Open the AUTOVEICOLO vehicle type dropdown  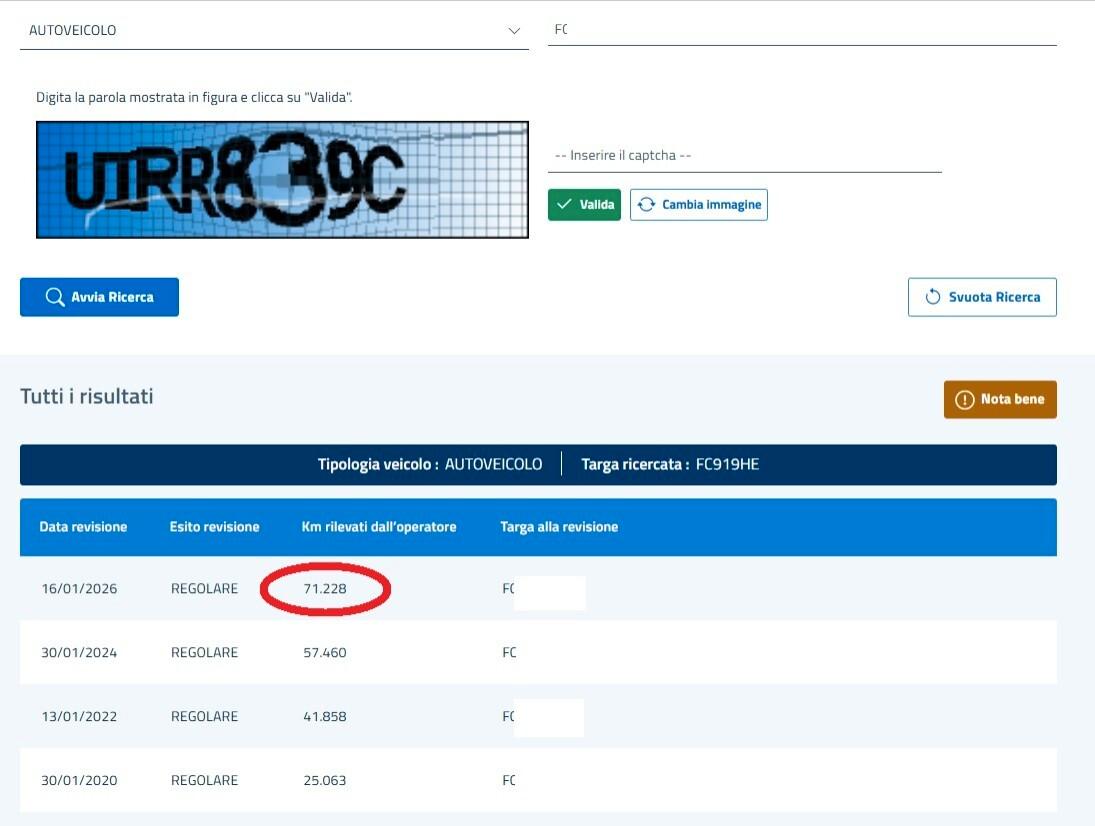pos(274,31)
